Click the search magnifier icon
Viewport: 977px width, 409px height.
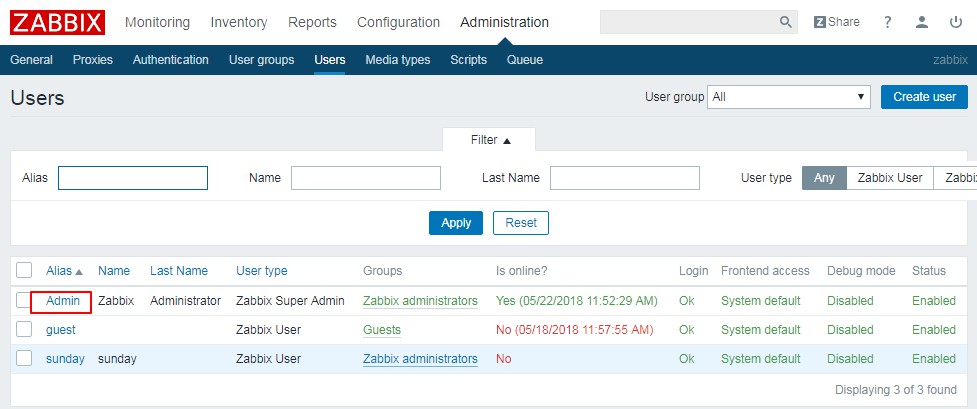tap(785, 22)
